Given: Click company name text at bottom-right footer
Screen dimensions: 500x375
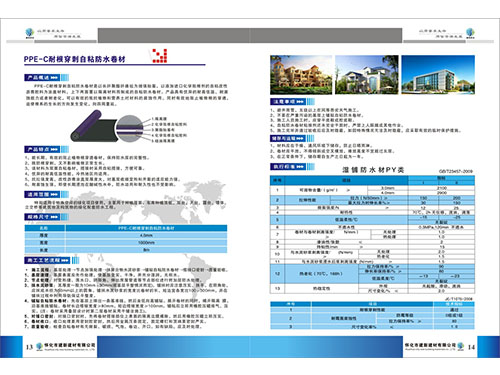Looking at the screenshot, I should pos(430,345).
